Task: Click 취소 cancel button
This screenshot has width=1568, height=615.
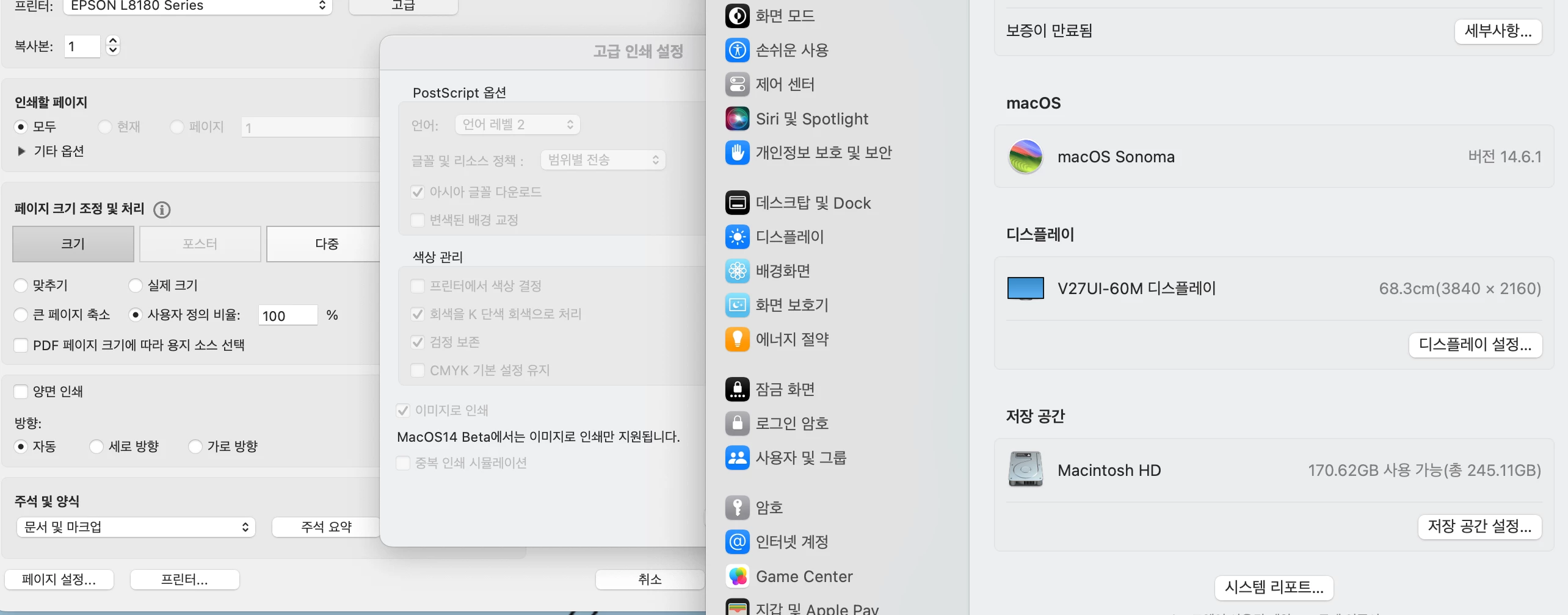Action: pos(650,580)
